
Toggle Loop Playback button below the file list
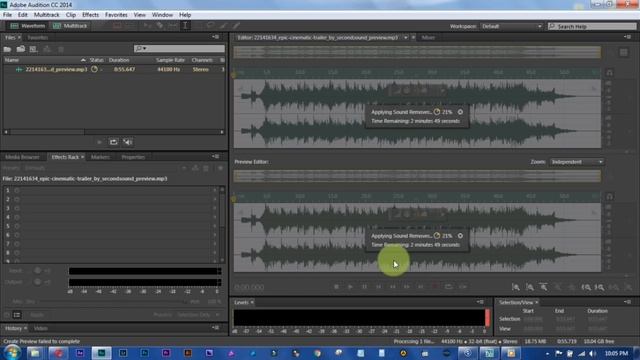(113, 142)
